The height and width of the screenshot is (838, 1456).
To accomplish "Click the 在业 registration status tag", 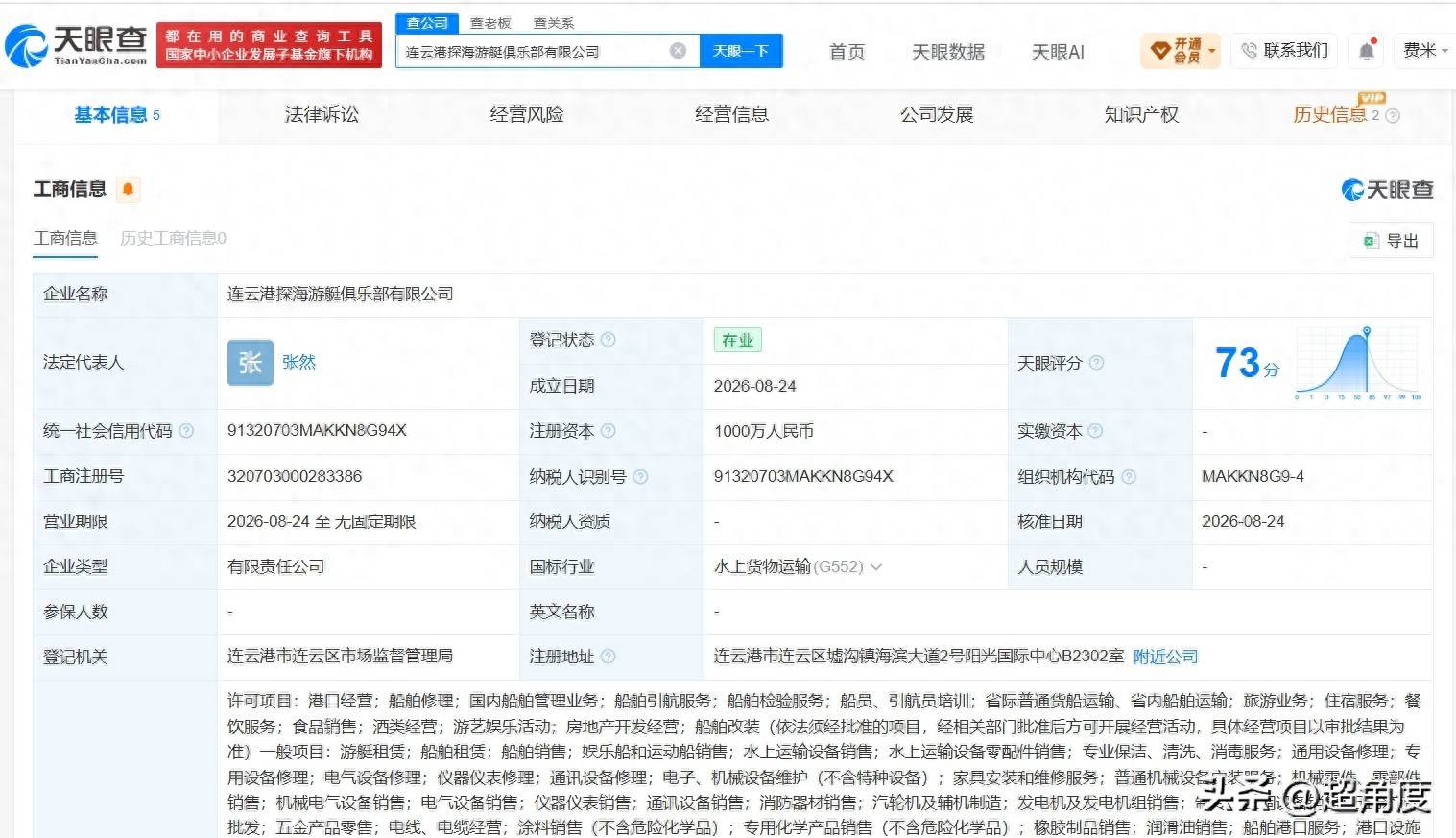I will click(x=737, y=340).
